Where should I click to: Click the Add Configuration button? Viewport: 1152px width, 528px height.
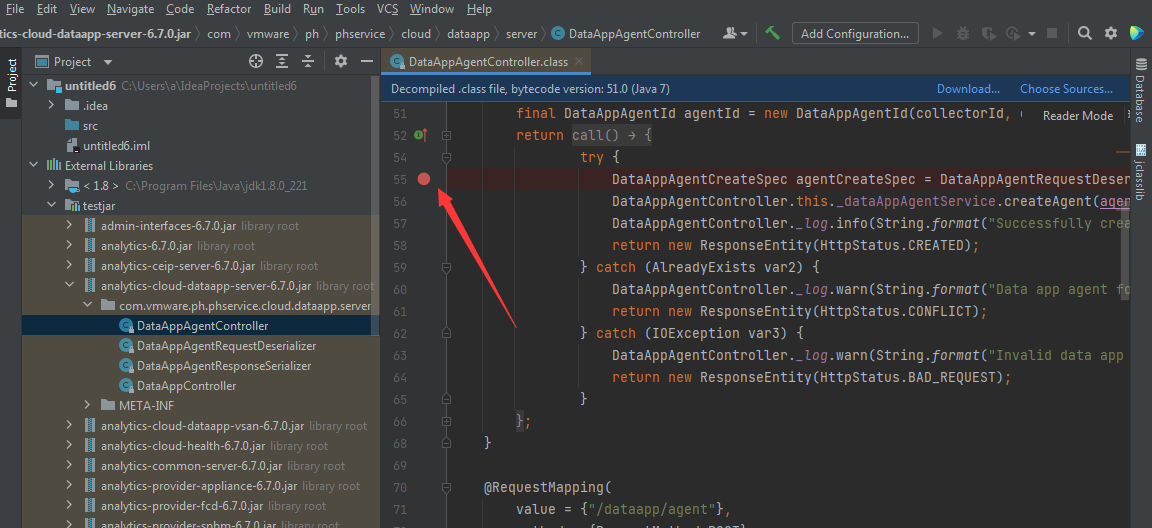click(x=855, y=33)
